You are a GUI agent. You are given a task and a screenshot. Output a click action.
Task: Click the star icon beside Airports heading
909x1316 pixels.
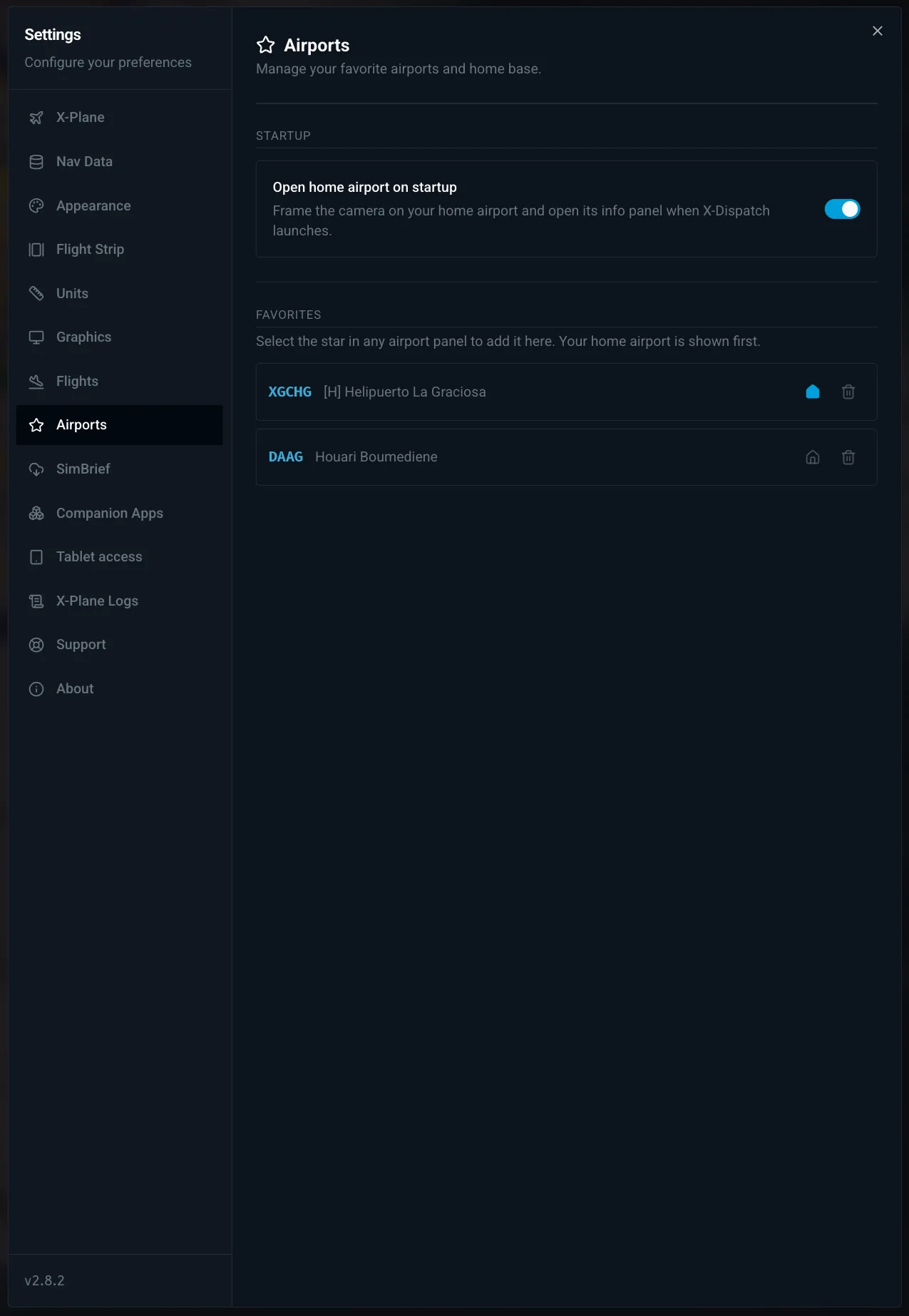[266, 45]
